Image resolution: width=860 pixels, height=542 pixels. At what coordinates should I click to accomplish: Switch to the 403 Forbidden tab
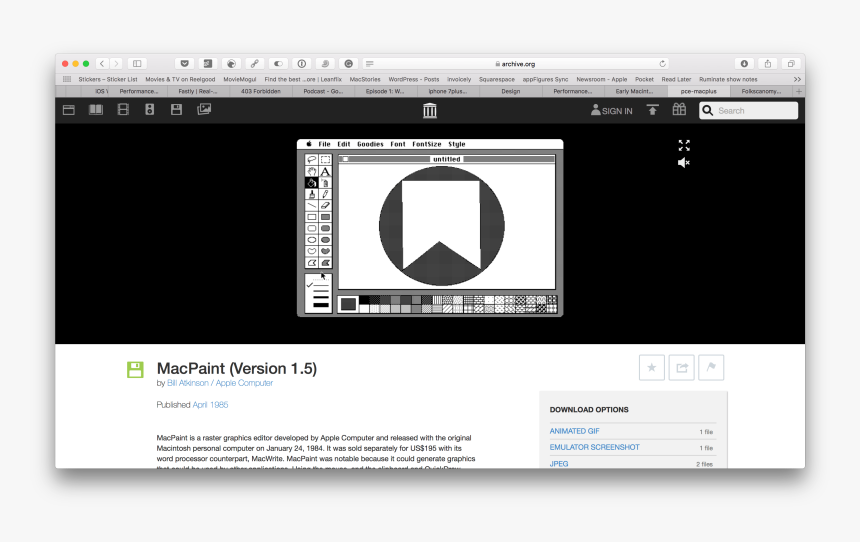260,91
